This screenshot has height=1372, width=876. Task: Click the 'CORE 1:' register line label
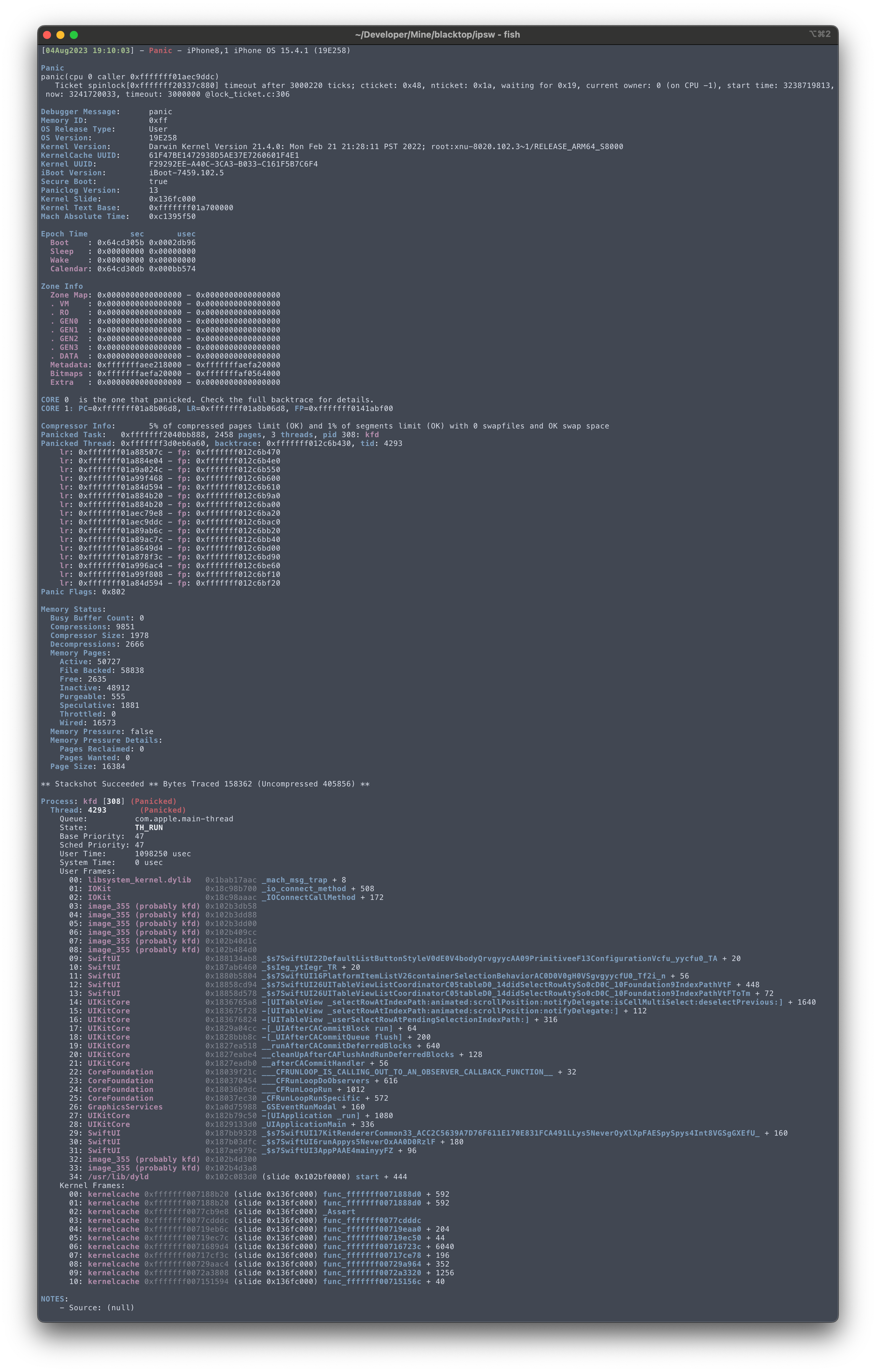(x=57, y=409)
